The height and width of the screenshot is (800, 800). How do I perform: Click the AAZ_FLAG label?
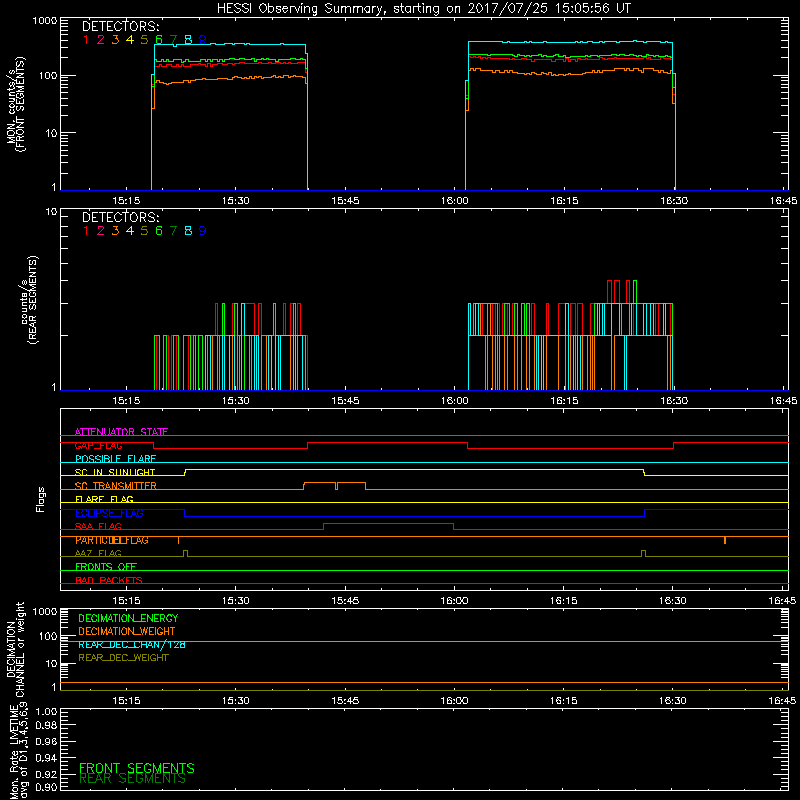point(98,553)
